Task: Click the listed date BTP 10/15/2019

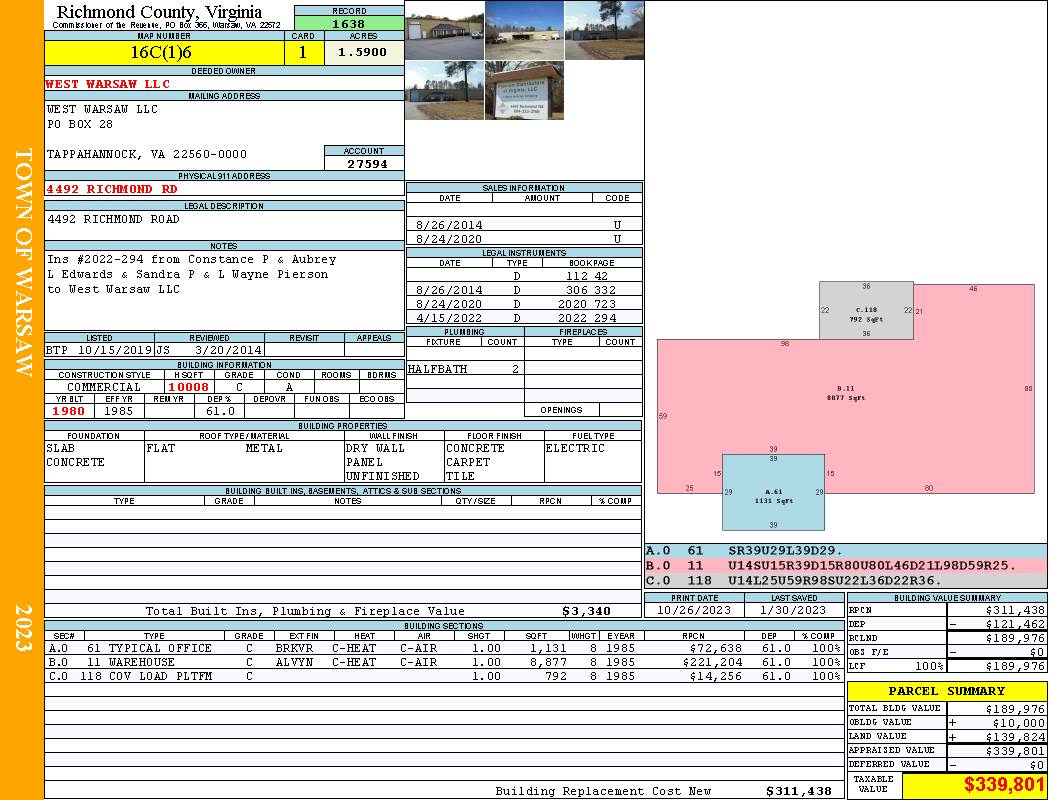Action: pyautogui.click(x=99, y=349)
